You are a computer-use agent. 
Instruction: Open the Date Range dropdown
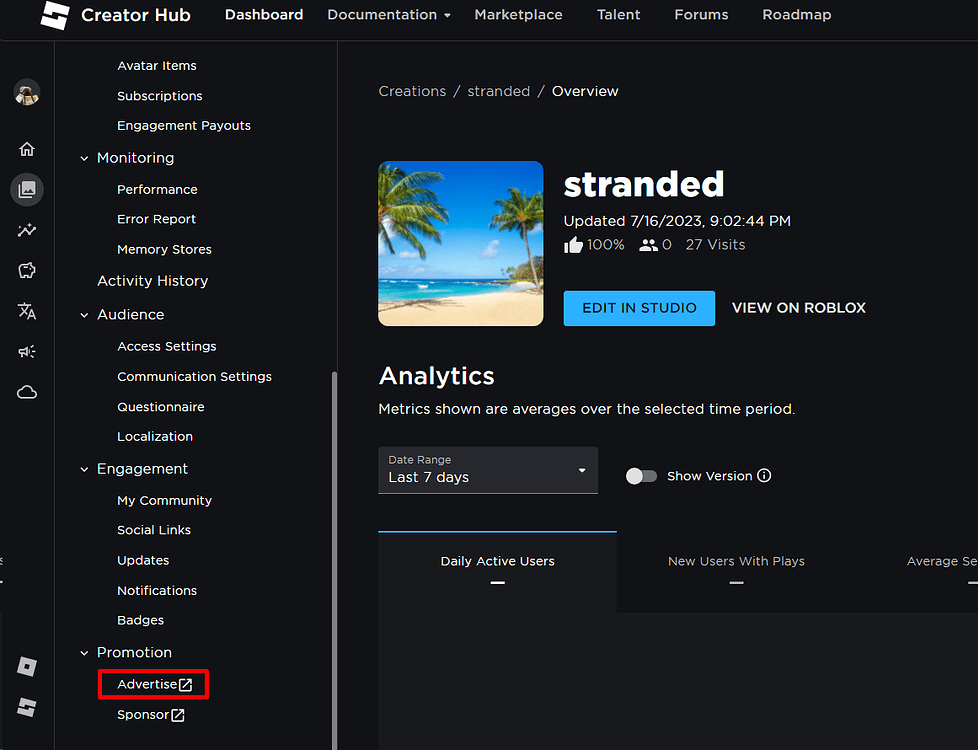(487, 470)
